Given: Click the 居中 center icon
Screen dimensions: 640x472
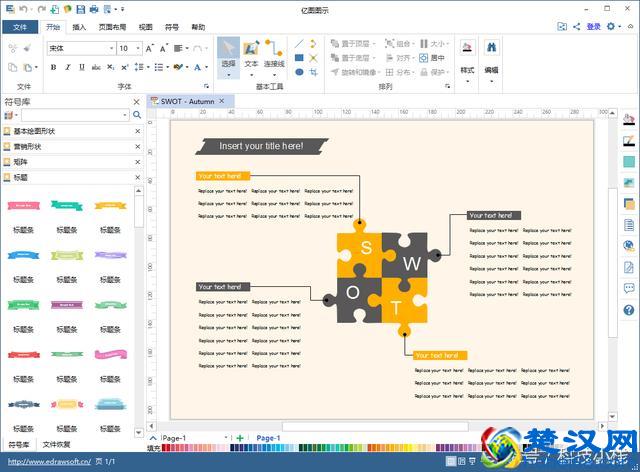Looking at the screenshot, I should tap(424, 58).
